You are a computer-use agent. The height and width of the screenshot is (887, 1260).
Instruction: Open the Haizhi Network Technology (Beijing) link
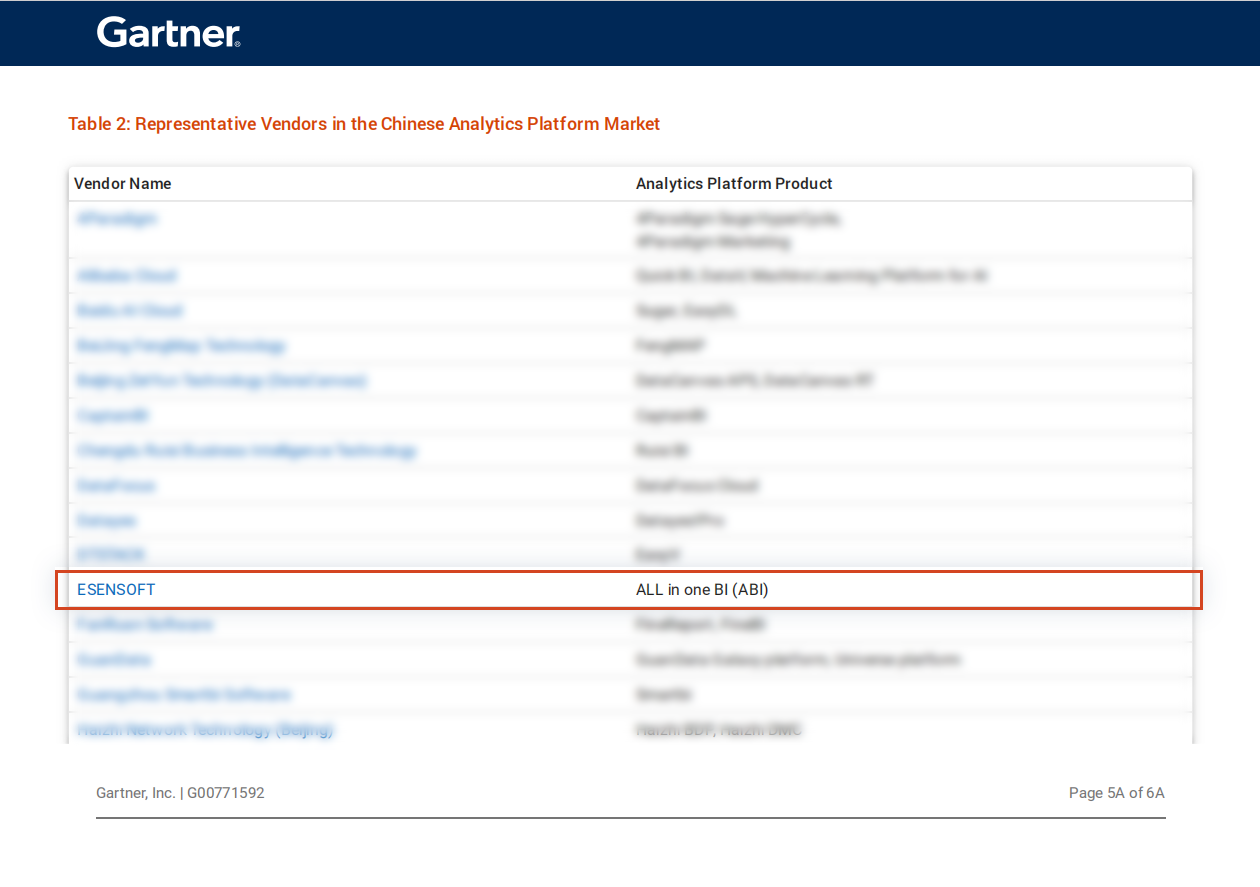click(x=204, y=730)
